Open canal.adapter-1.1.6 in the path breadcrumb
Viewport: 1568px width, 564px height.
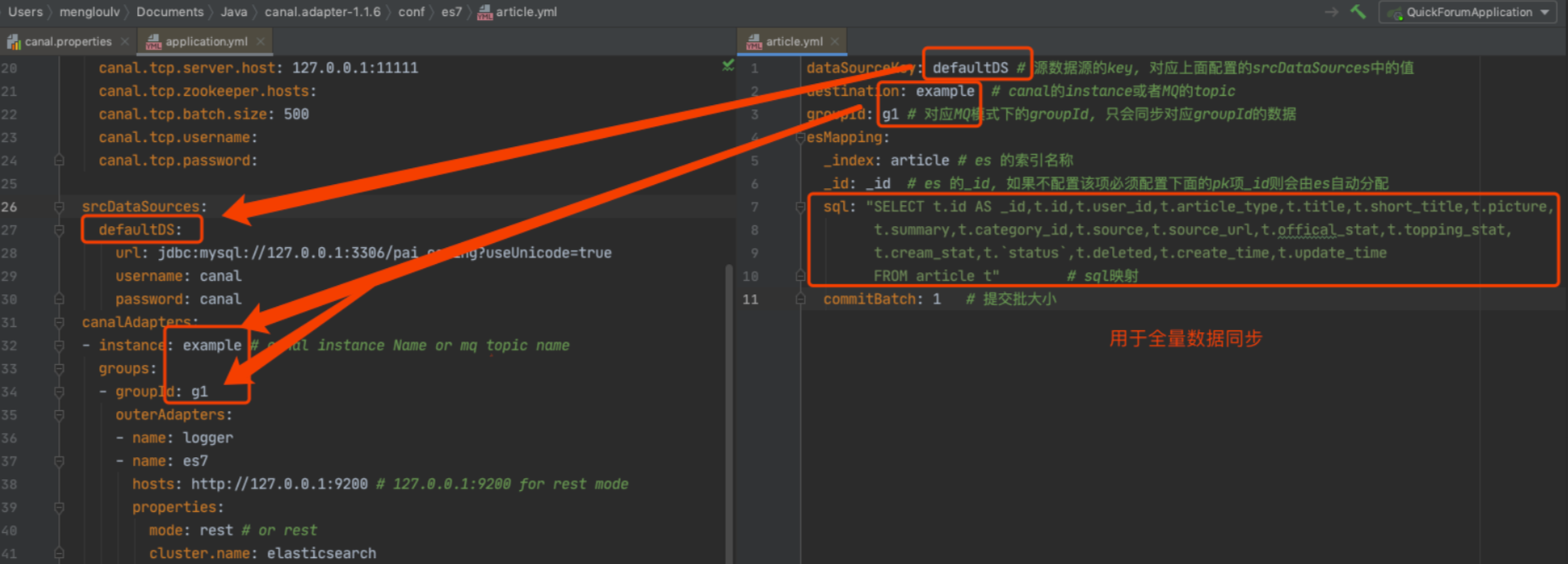tap(322, 12)
